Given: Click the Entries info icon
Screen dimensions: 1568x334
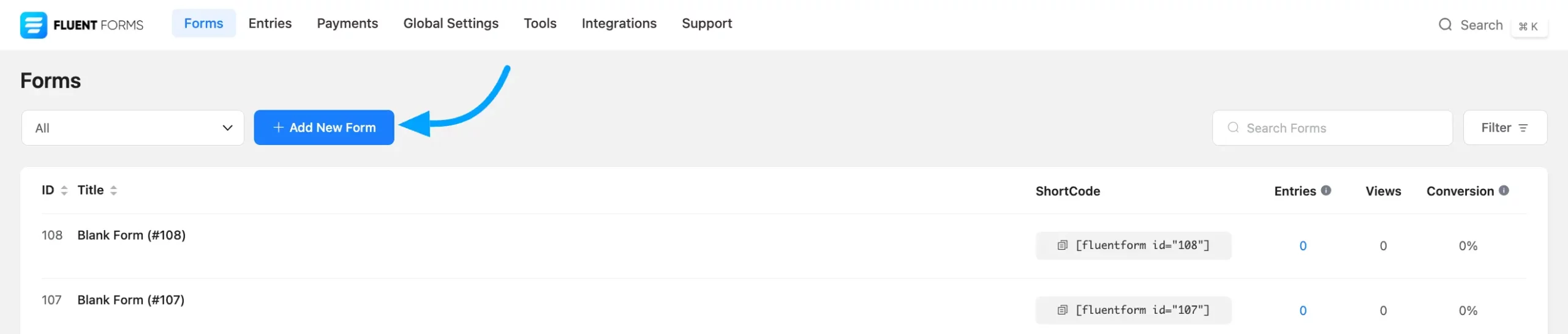Looking at the screenshot, I should (1326, 190).
